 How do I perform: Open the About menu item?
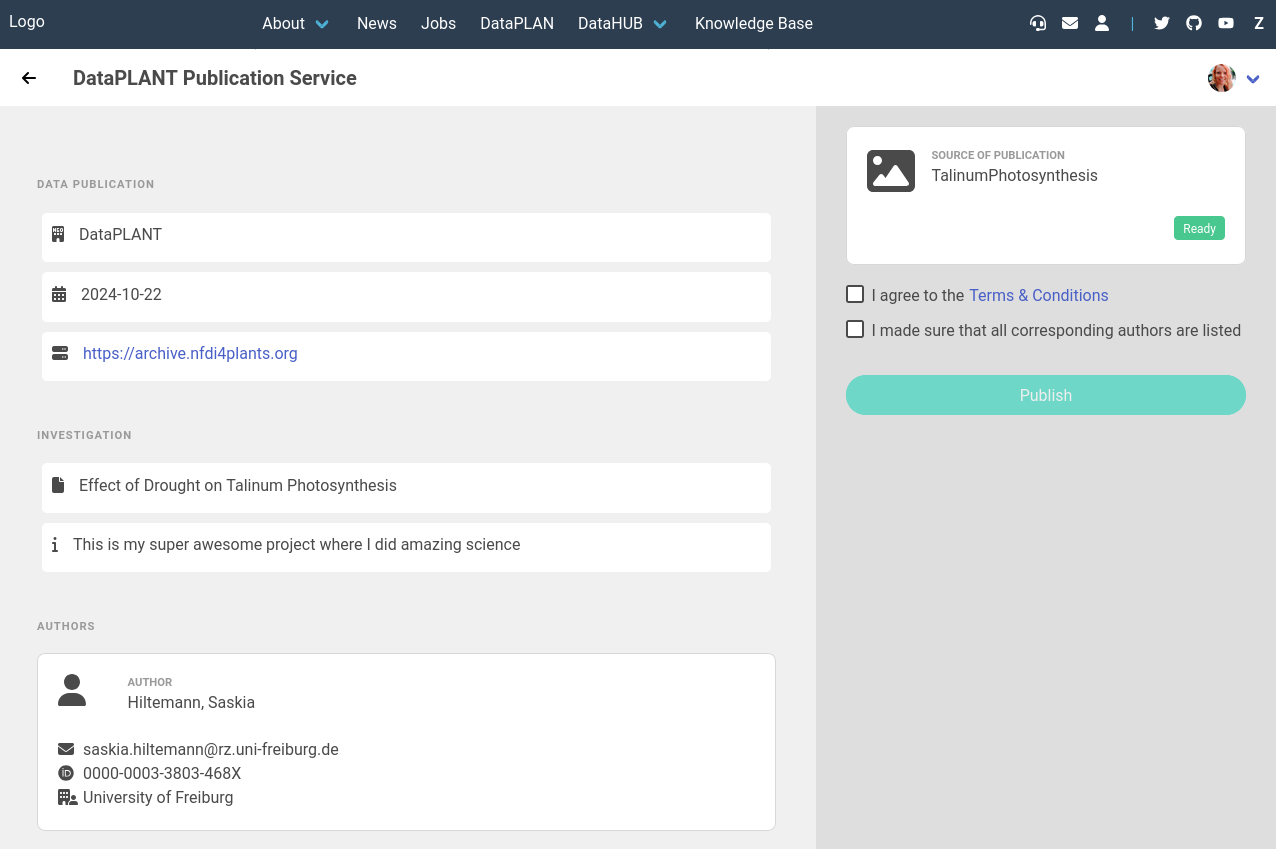point(283,23)
